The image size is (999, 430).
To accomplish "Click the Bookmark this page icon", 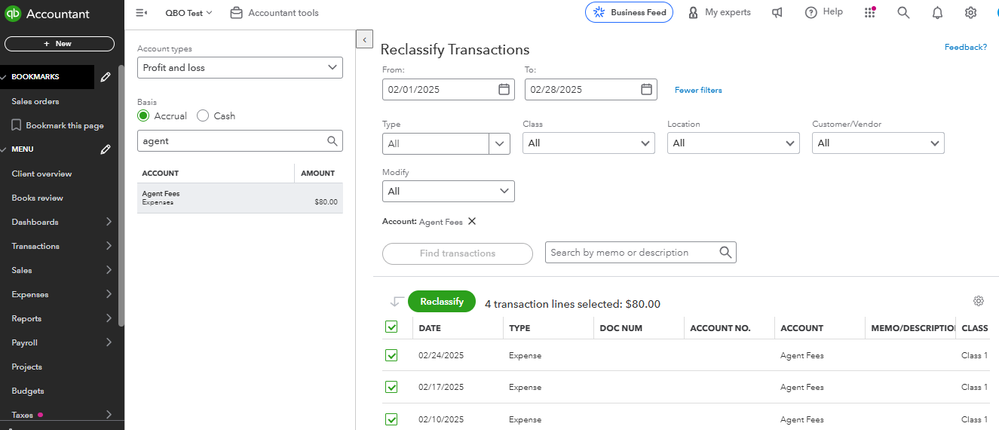I will coord(17,125).
